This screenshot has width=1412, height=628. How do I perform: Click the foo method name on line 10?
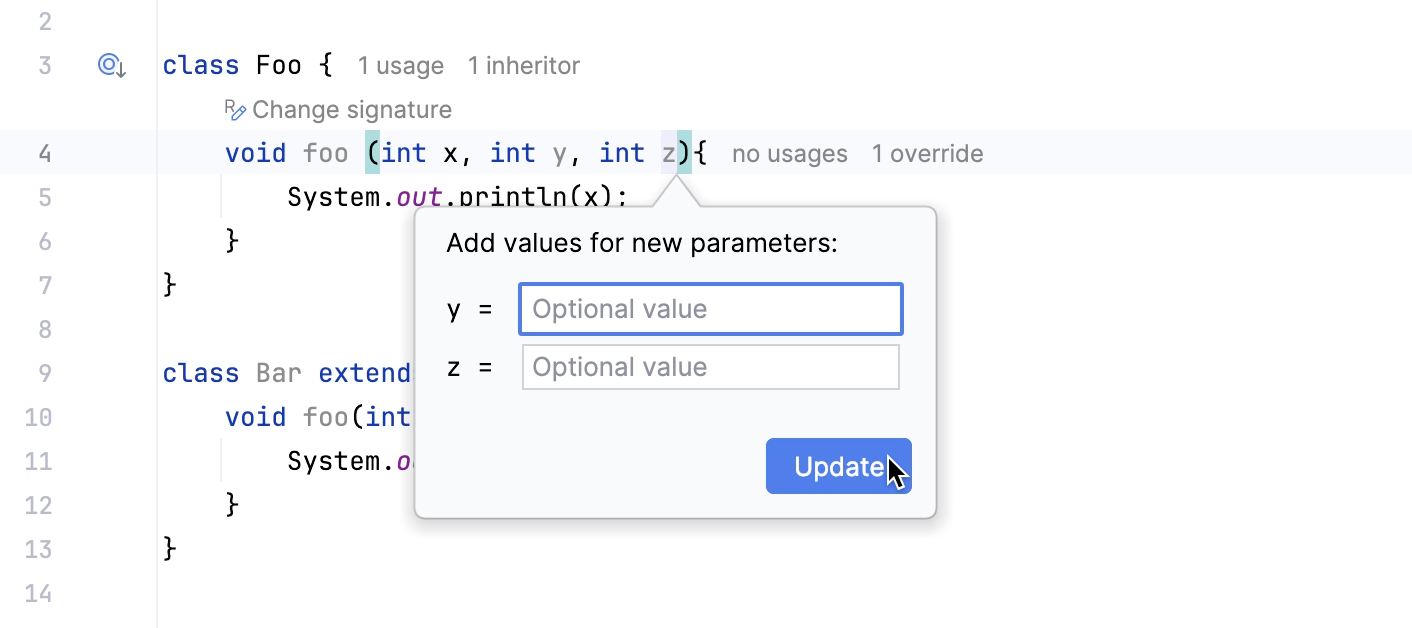[325, 416]
